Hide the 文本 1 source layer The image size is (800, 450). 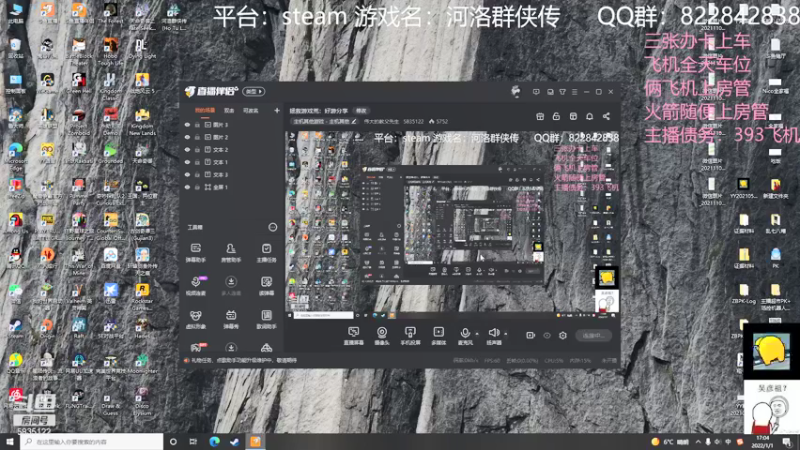pos(187,162)
